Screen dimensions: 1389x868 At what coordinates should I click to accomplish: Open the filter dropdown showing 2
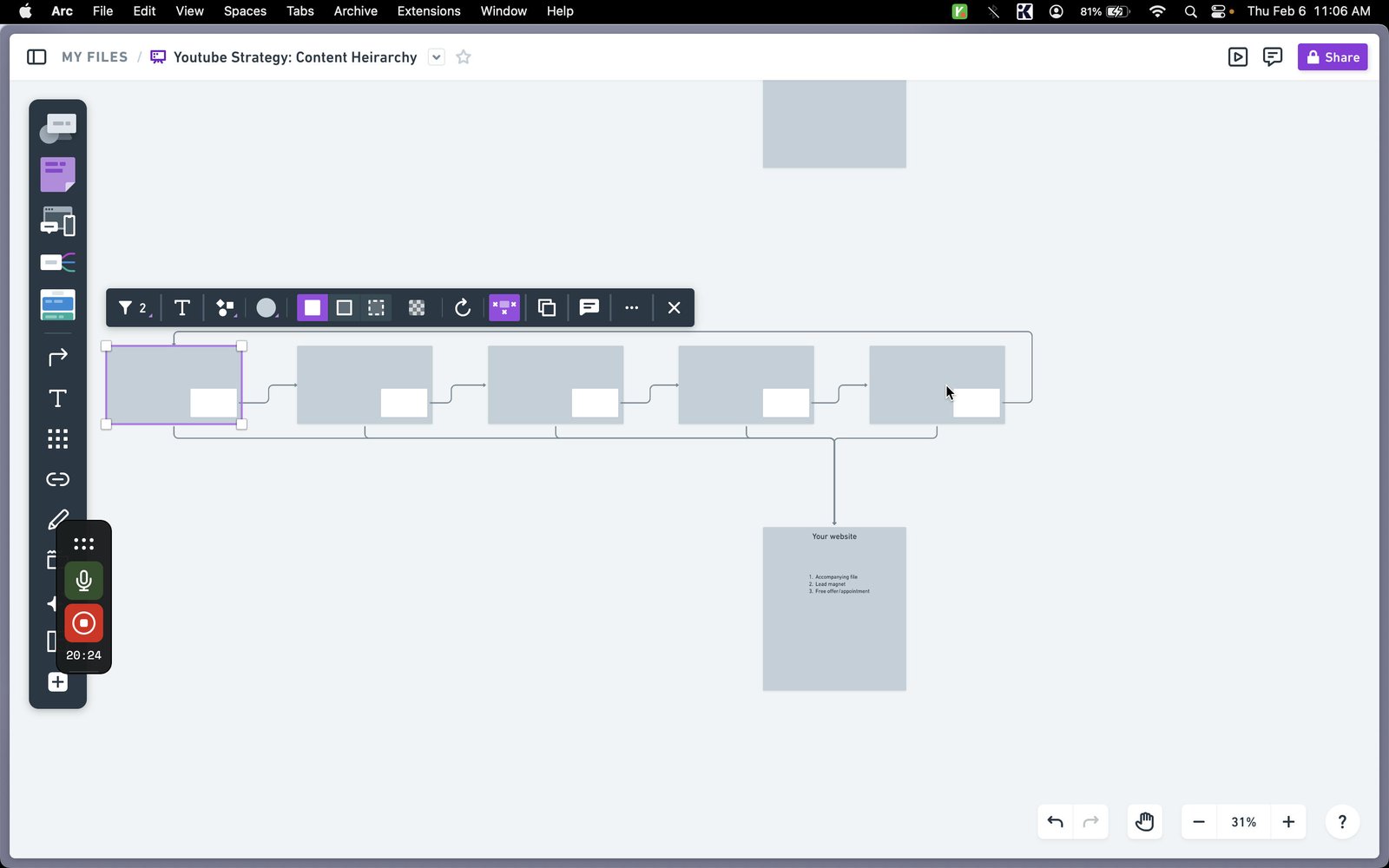133,307
